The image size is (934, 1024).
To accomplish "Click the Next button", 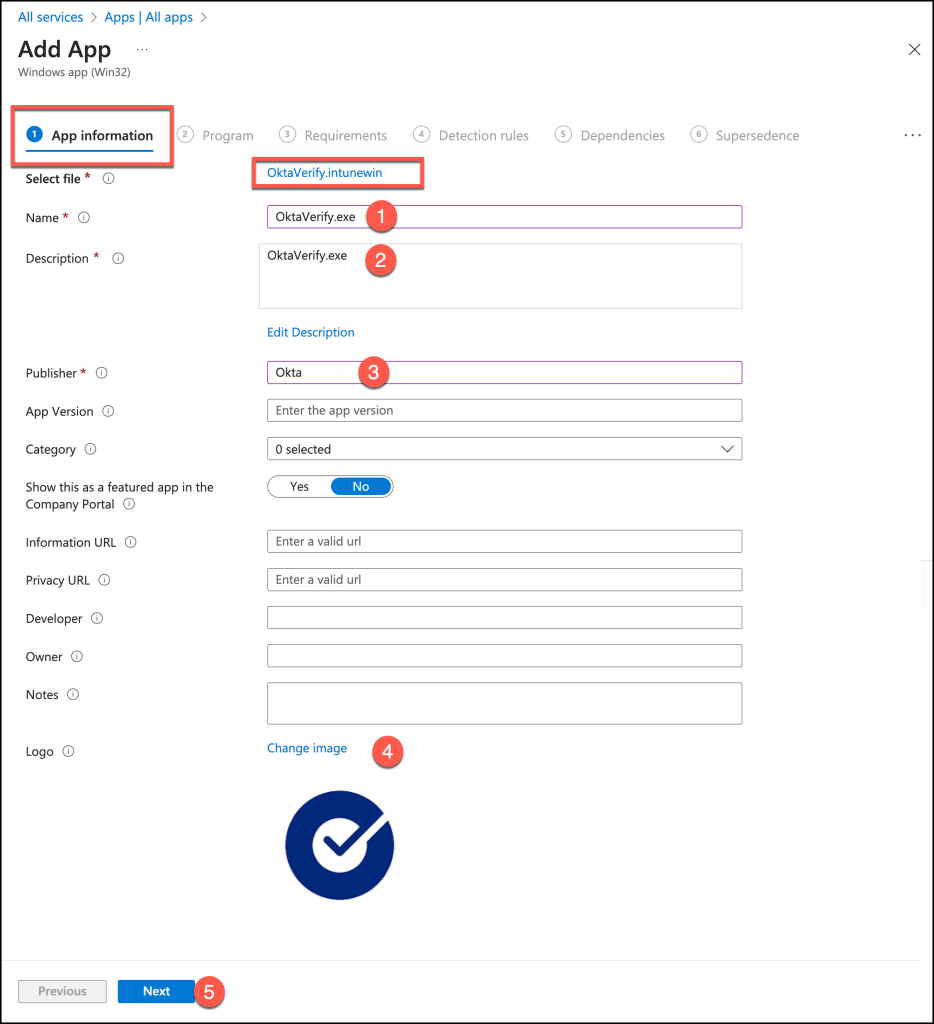I will point(156,991).
